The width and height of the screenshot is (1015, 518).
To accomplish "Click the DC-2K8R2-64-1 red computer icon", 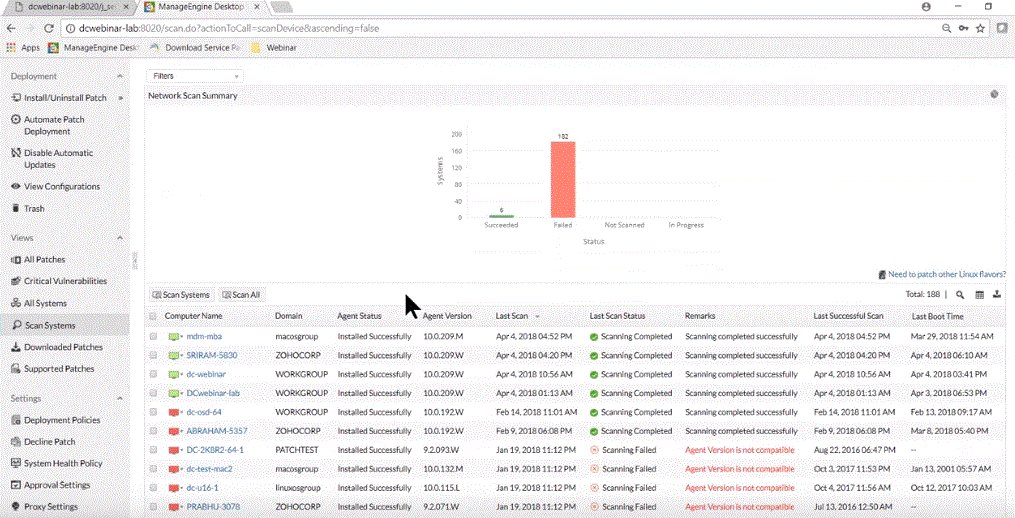I will (174, 450).
